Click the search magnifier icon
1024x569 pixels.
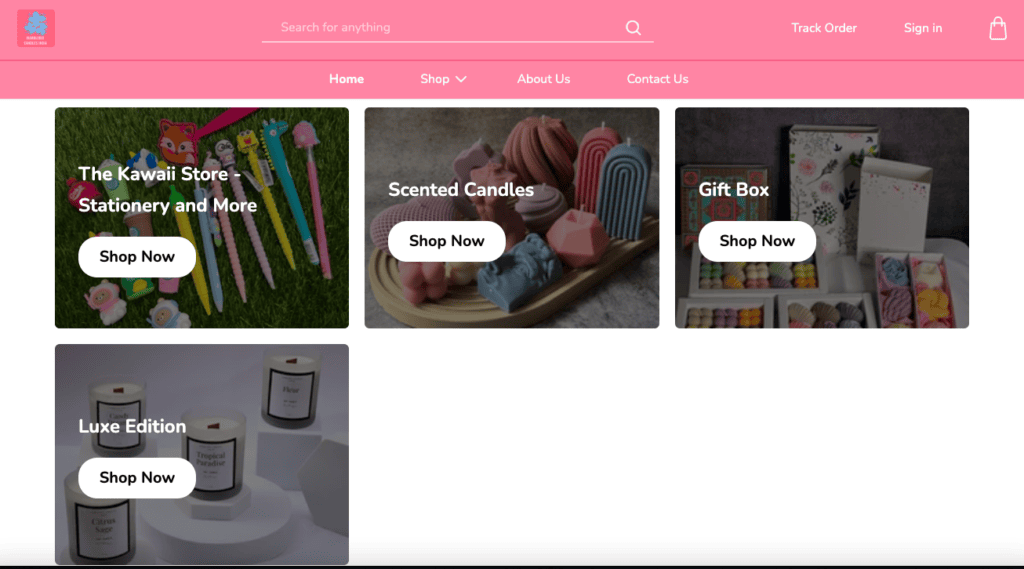pyautogui.click(x=633, y=27)
